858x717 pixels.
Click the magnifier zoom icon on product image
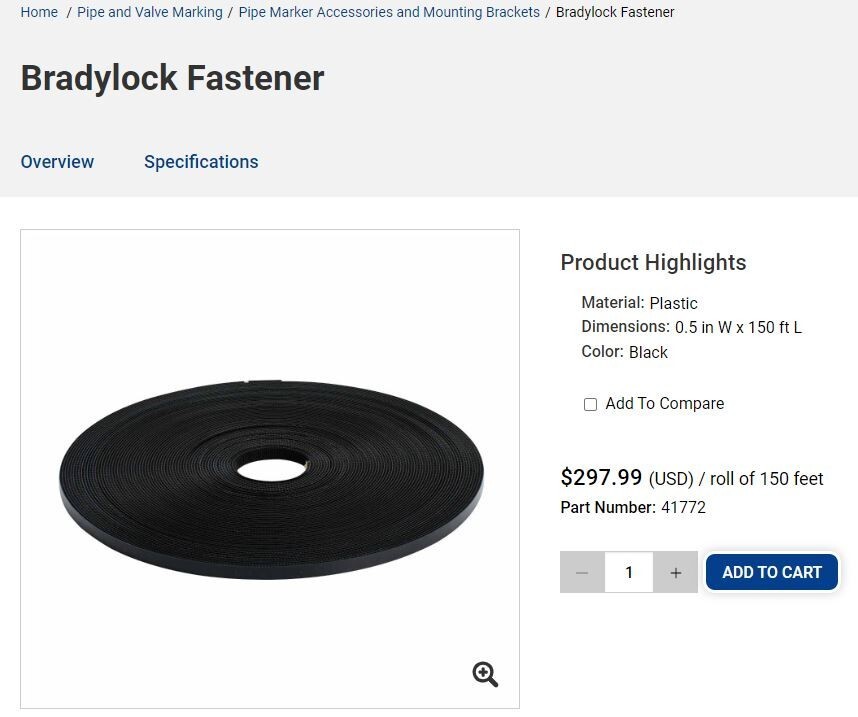click(x=485, y=674)
